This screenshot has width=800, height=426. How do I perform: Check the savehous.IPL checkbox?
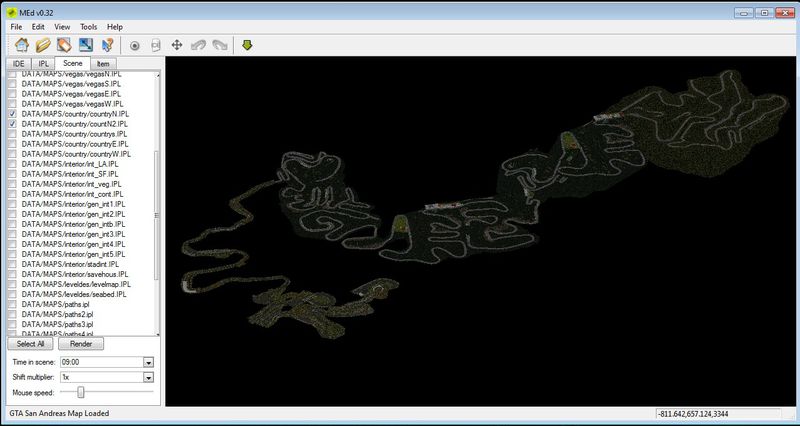(x=13, y=274)
